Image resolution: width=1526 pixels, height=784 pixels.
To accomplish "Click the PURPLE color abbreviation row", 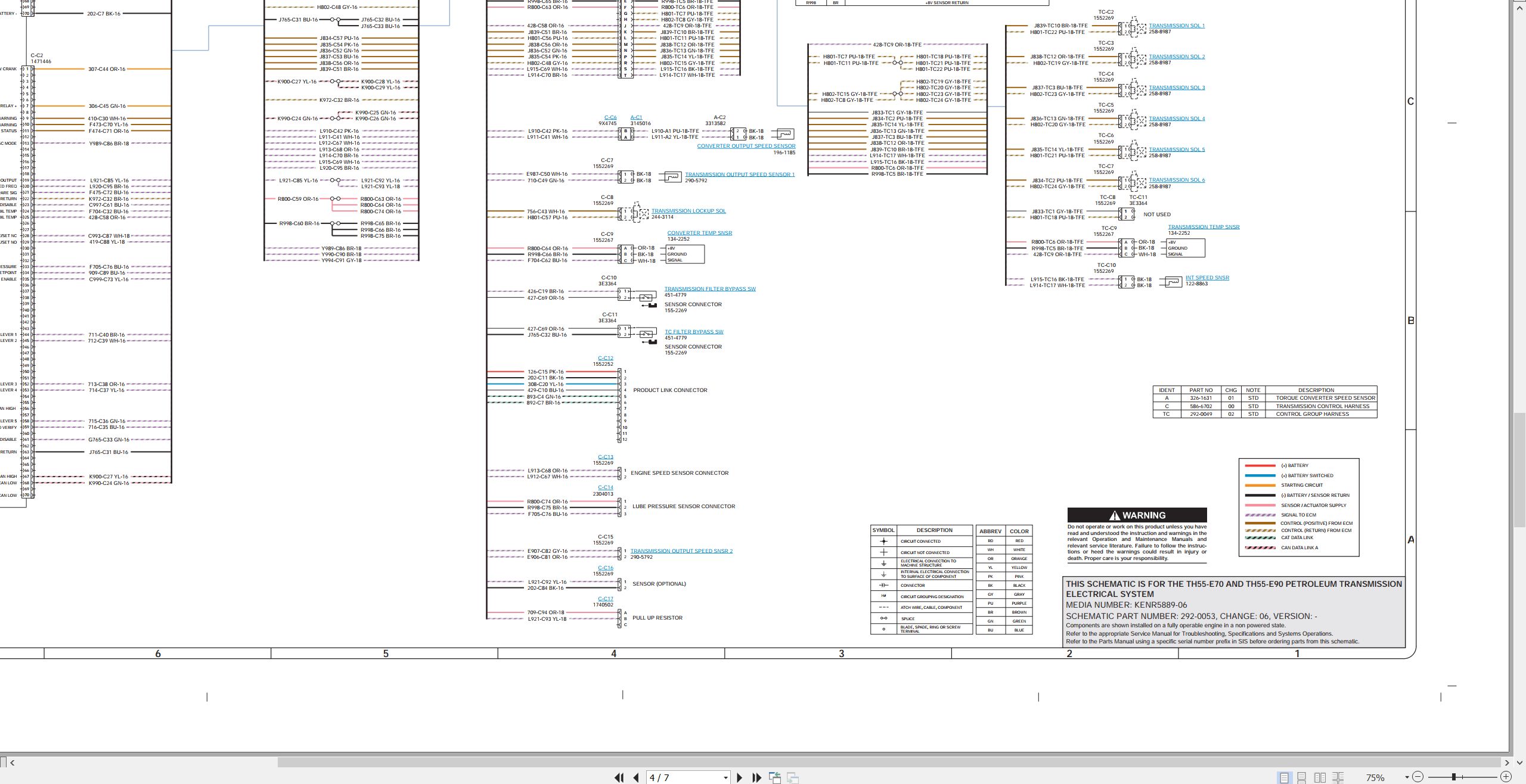I will [x=1004, y=603].
